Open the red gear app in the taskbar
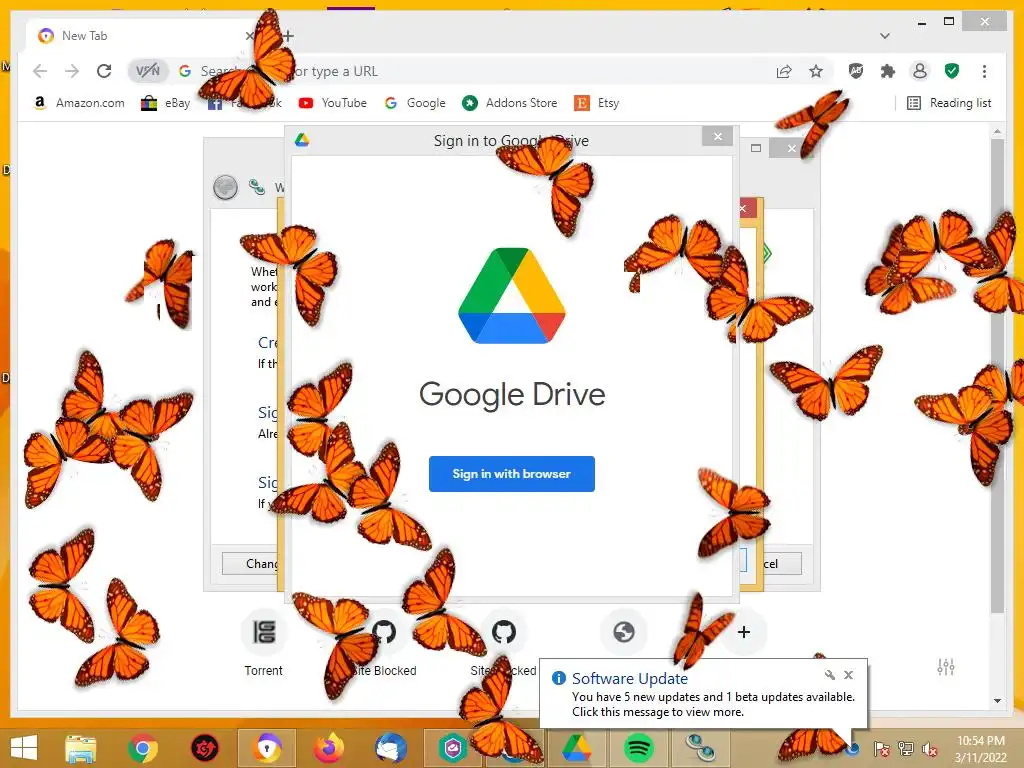Screen dimensions: 1024x768 tap(204, 748)
